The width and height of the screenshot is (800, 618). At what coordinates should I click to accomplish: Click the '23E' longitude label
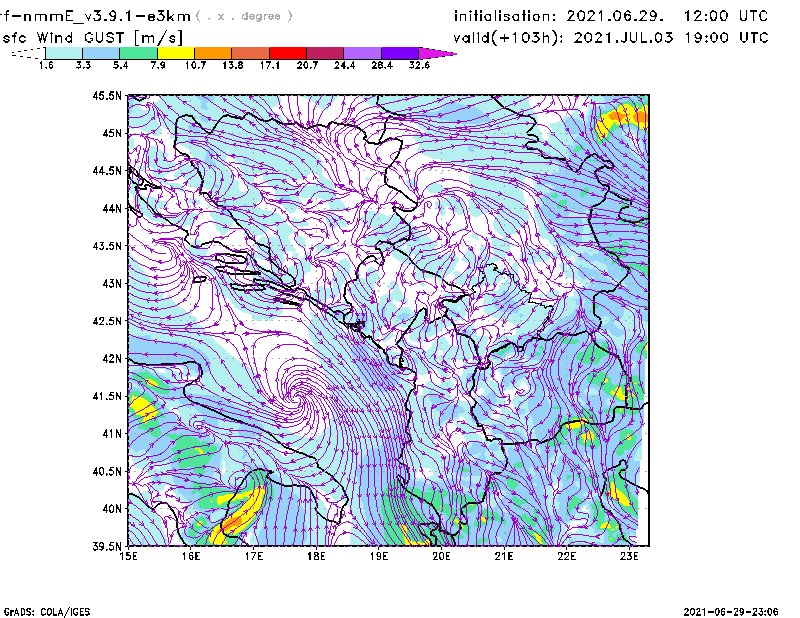pos(629,556)
